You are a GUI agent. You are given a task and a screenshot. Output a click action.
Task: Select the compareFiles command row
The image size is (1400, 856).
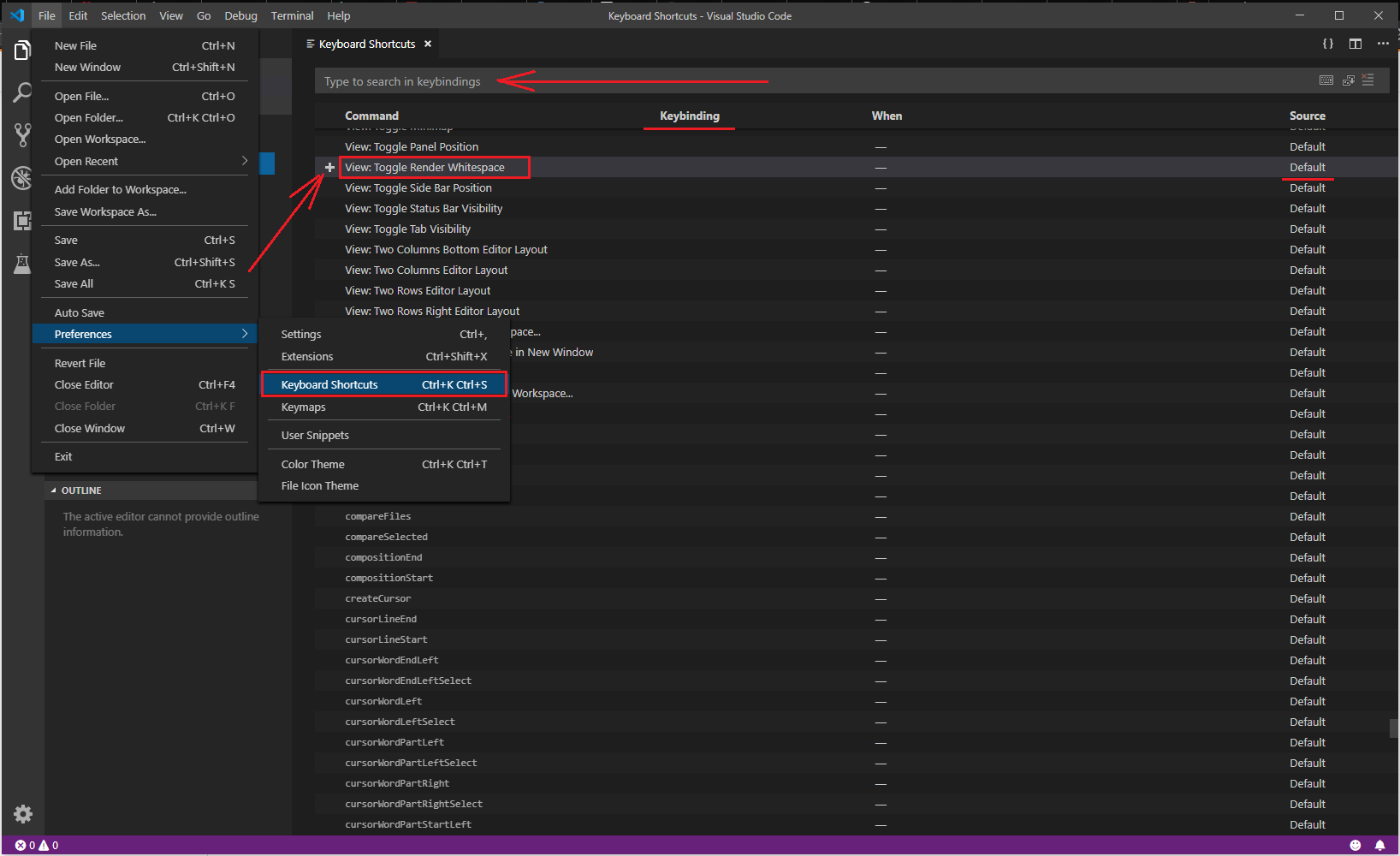(x=852, y=517)
